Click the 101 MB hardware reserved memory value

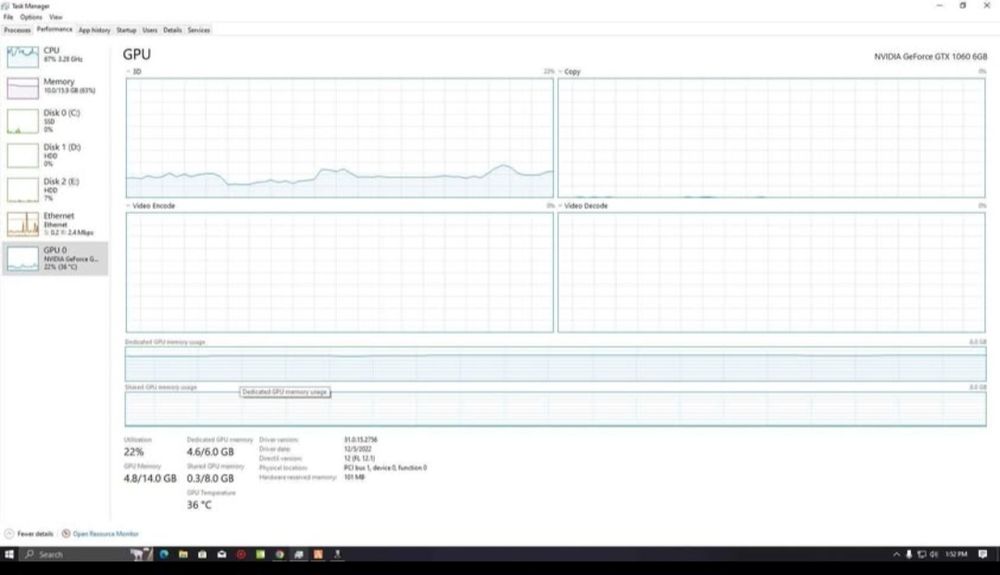(355, 477)
